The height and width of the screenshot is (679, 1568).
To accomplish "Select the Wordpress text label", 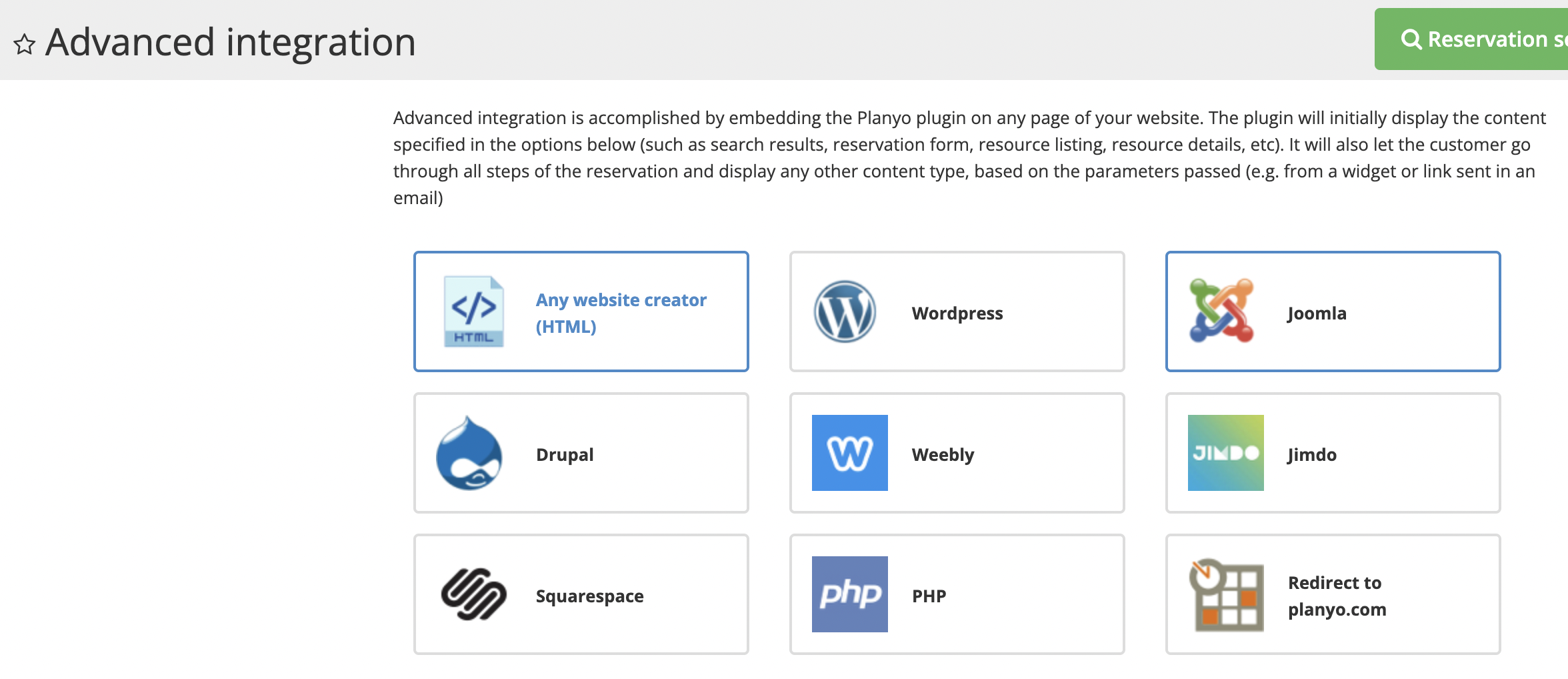I will [957, 313].
